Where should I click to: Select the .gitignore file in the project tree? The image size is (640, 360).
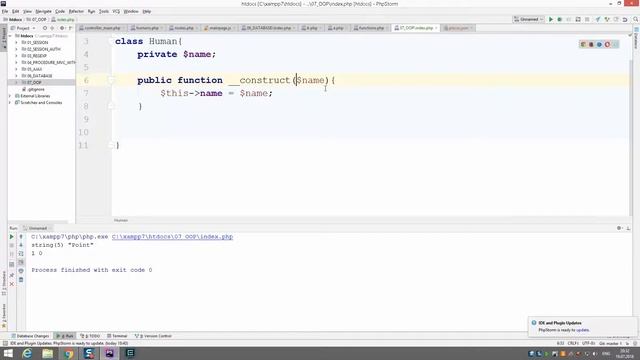pyautogui.click(x=33, y=89)
